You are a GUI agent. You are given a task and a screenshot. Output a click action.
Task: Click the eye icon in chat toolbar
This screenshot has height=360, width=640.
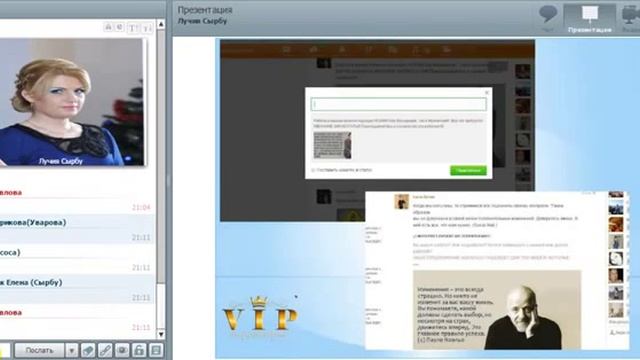pyautogui.click(x=122, y=350)
